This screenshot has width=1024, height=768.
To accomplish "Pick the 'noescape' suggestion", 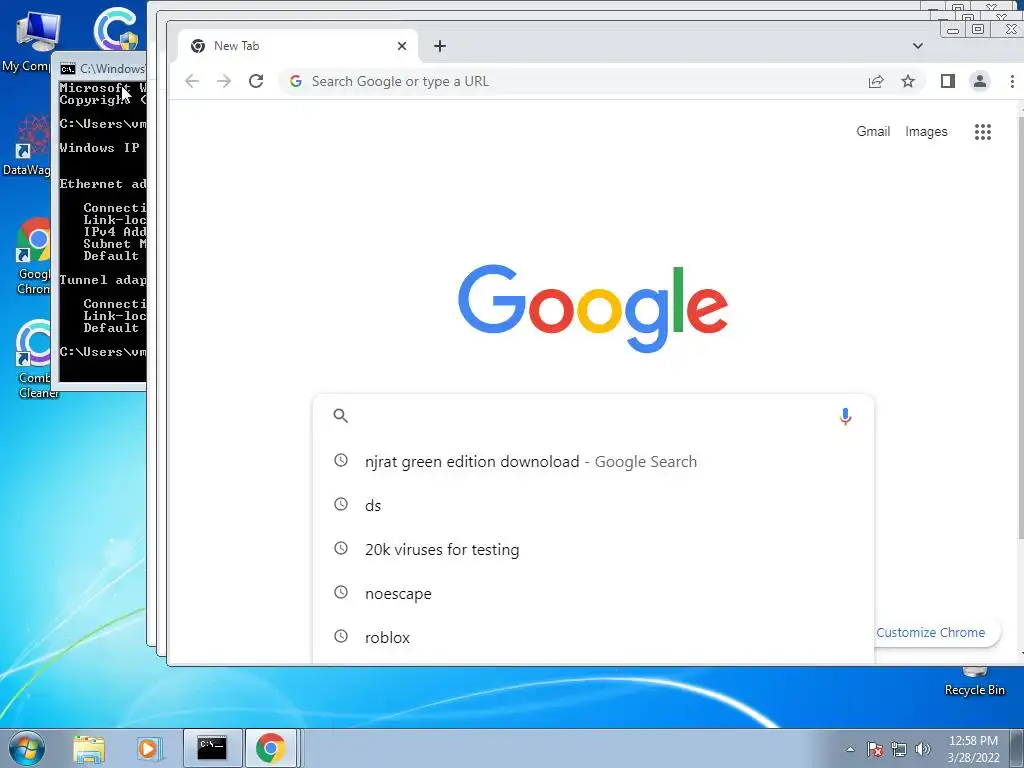I will pyautogui.click(x=593, y=594).
